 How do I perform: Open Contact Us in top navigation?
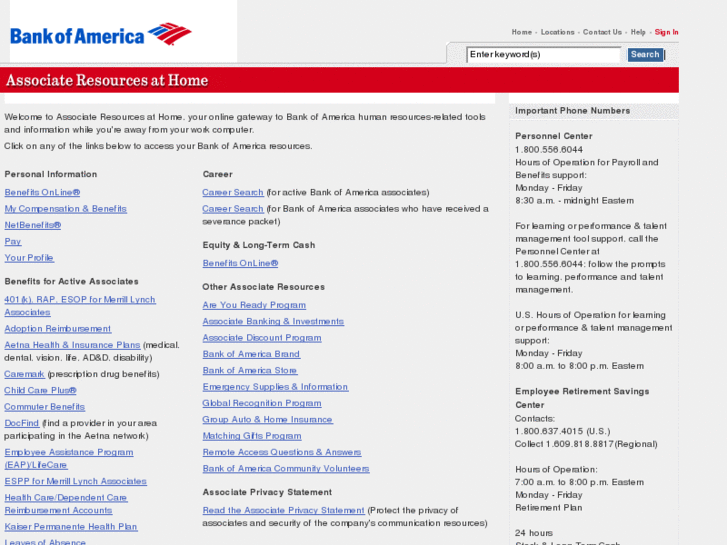(602, 32)
